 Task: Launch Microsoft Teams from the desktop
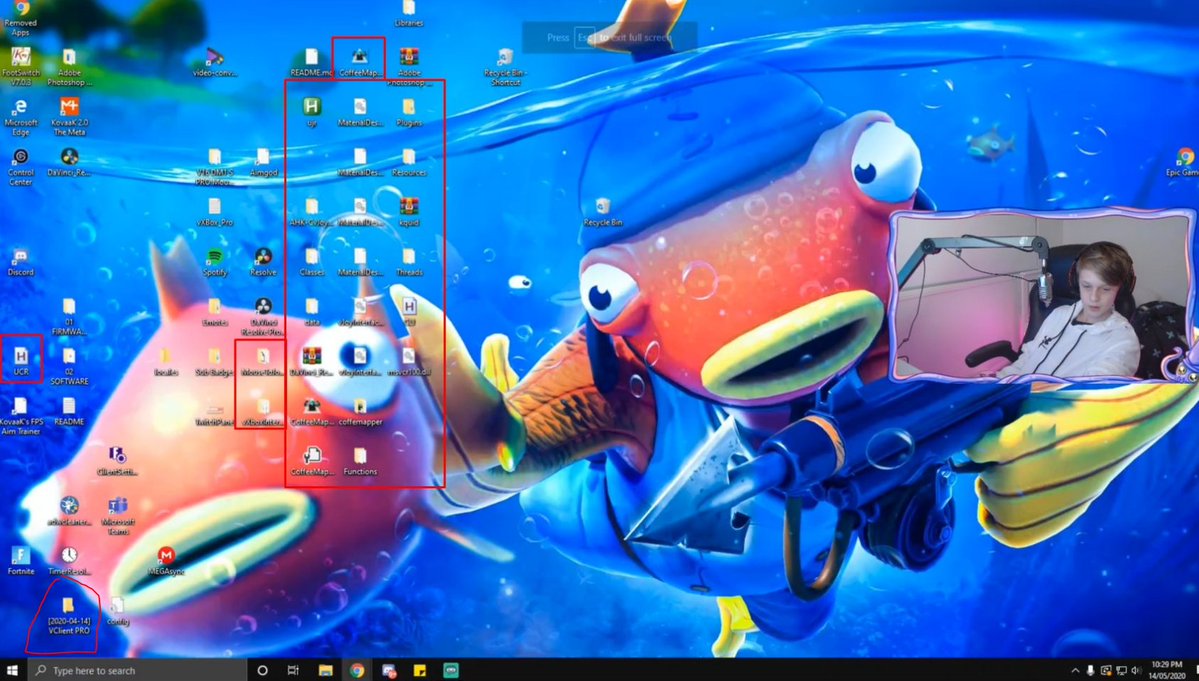[117, 506]
